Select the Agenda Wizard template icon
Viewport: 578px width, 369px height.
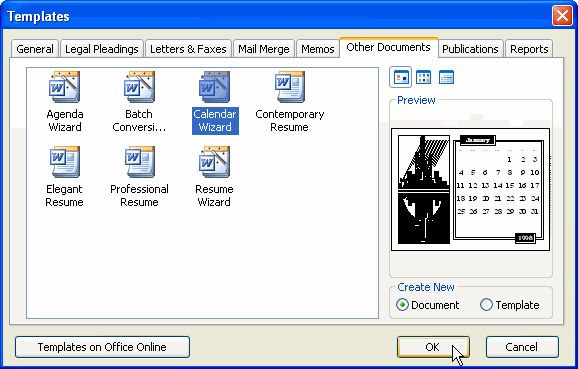pyautogui.click(x=65, y=87)
